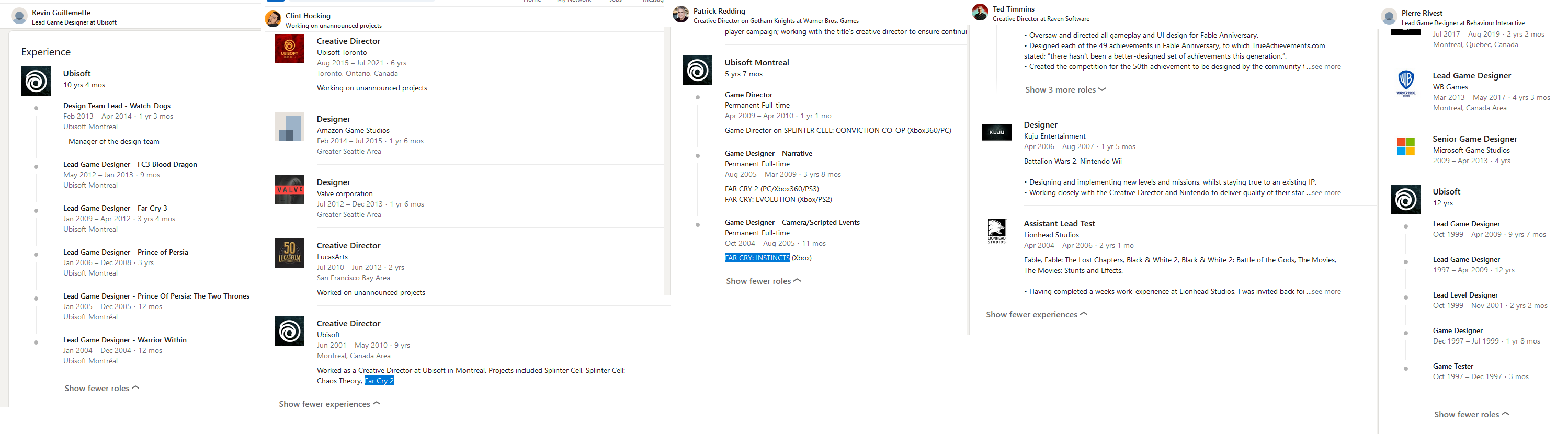Screen dimensions: 1568x434
Task: Collapse Kevin Guillemette's roles with Show fewer roles
Action: (x=101, y=389)
